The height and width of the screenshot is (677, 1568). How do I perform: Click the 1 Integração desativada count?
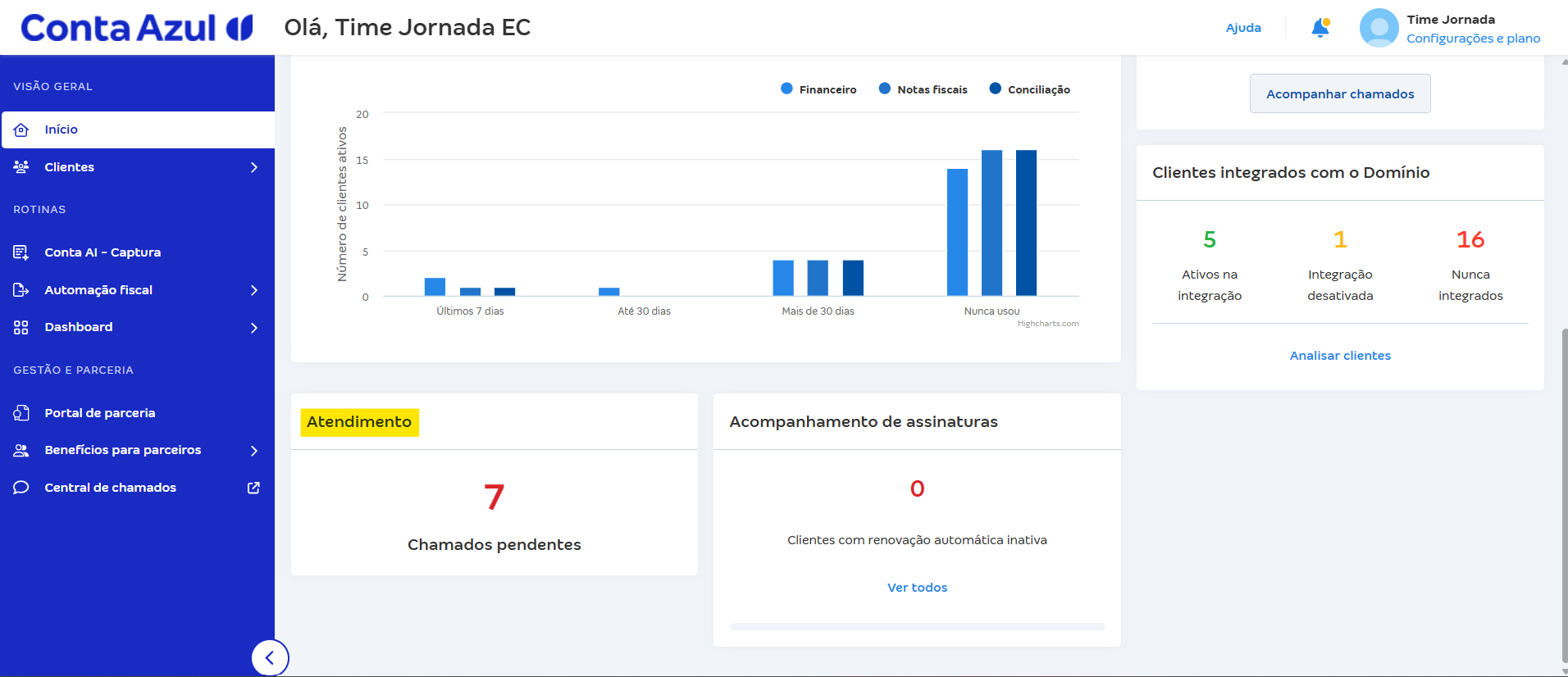[1340, 239]
